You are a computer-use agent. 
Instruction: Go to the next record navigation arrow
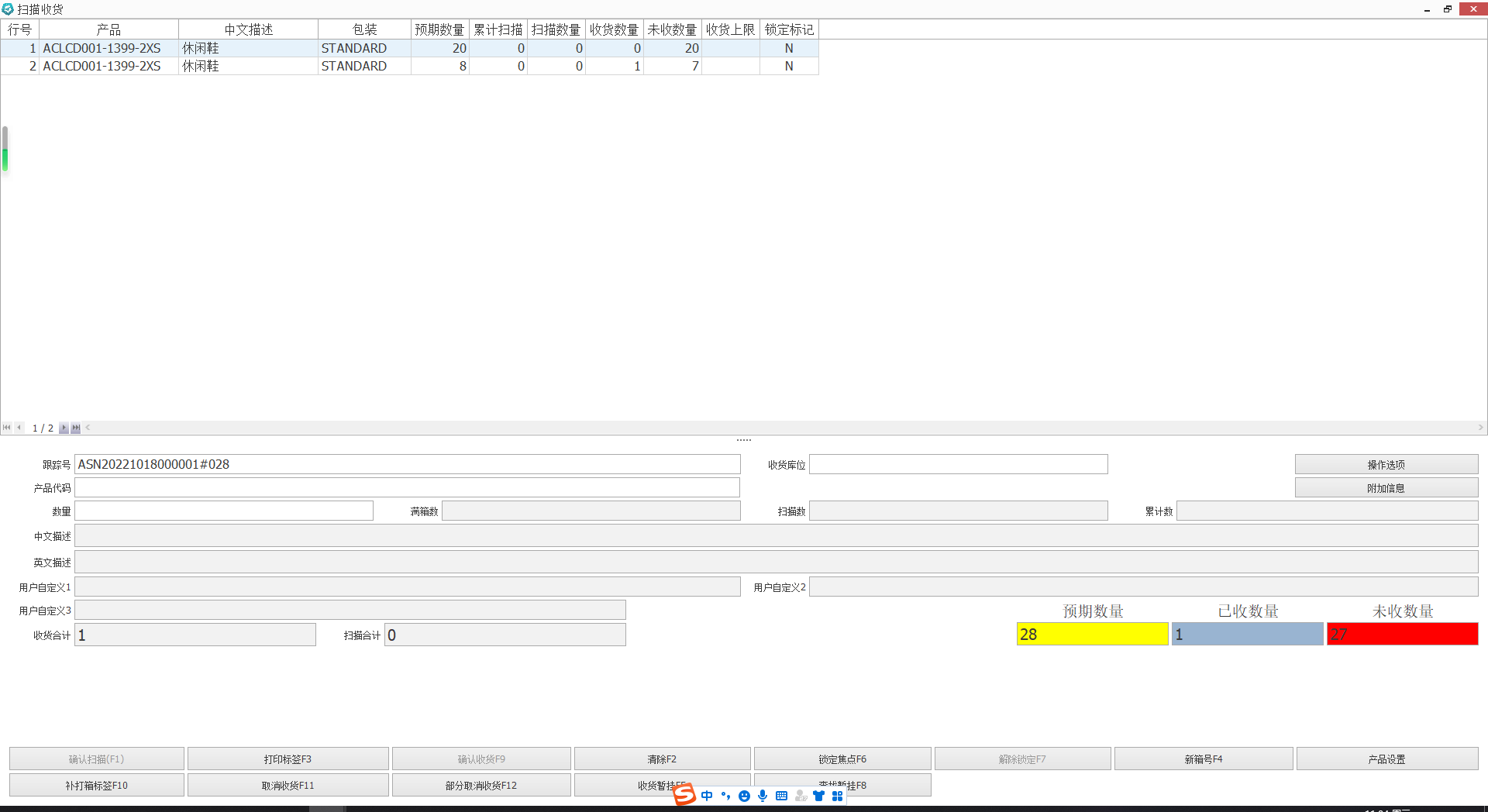(64, 428)
